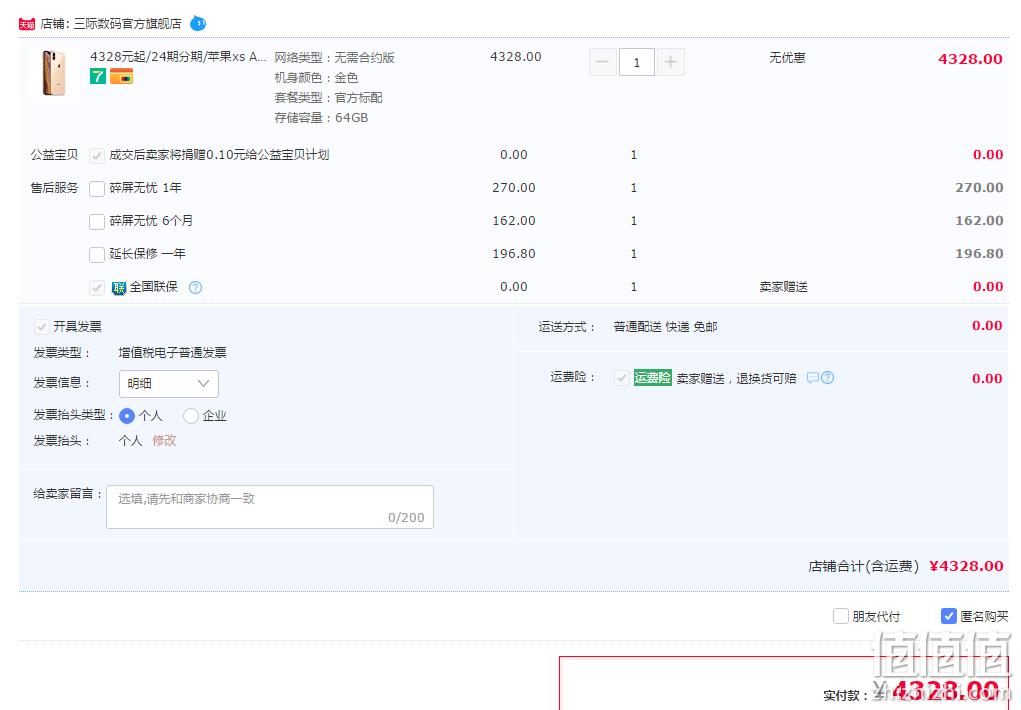This screenshot has height=710, width=1021.
Task: Click the green 7-day return badge icon
Action: coord(98,76)
